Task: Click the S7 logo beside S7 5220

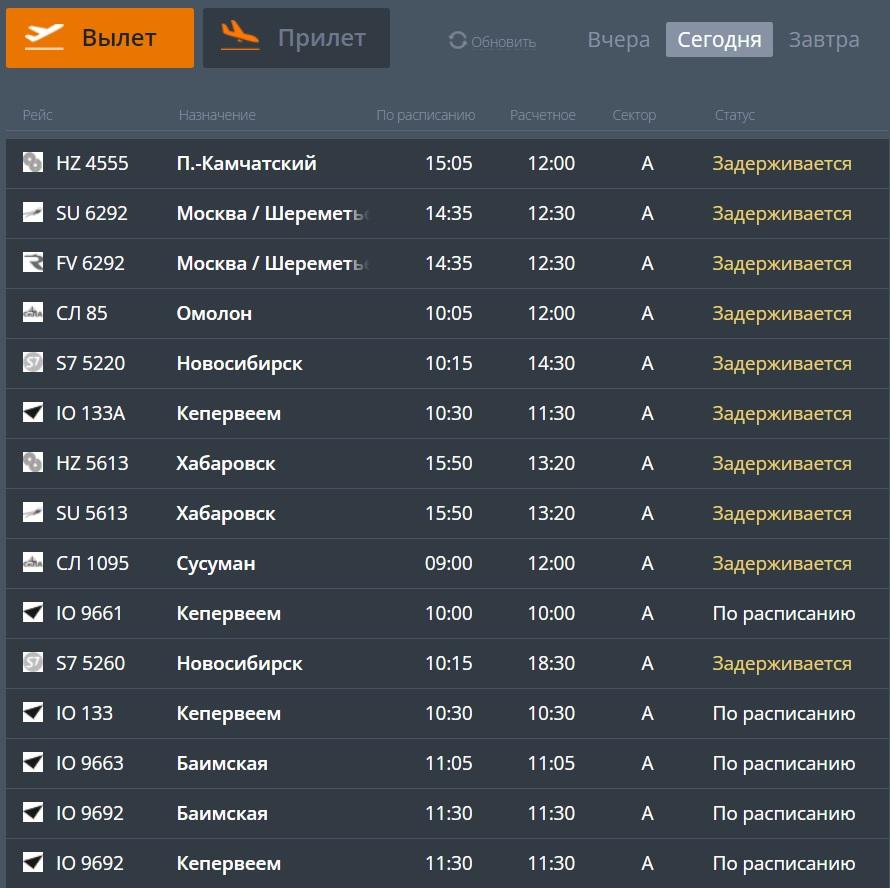Action: click(x=33, y=363)
